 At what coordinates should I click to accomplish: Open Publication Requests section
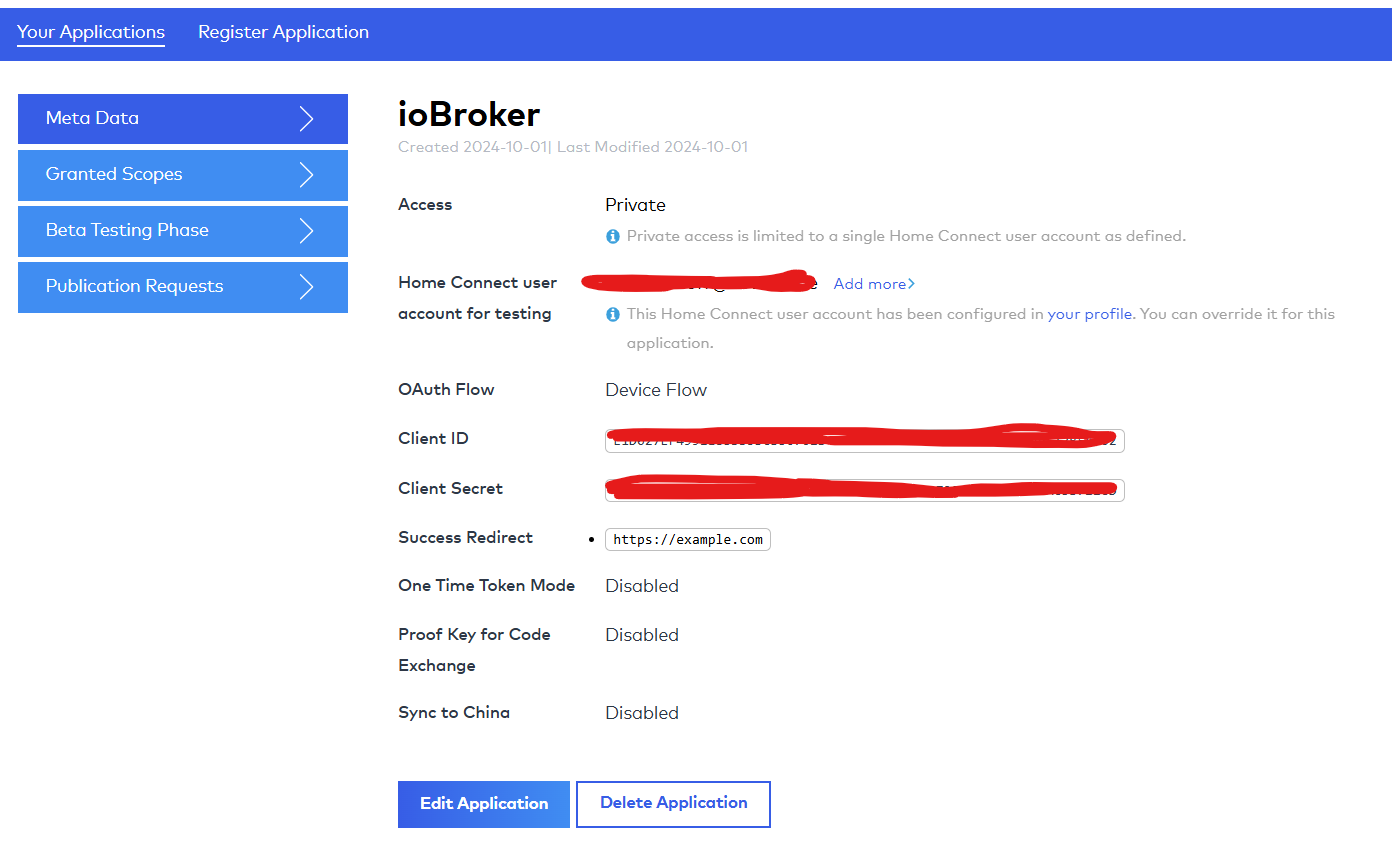tap(183, 287)
